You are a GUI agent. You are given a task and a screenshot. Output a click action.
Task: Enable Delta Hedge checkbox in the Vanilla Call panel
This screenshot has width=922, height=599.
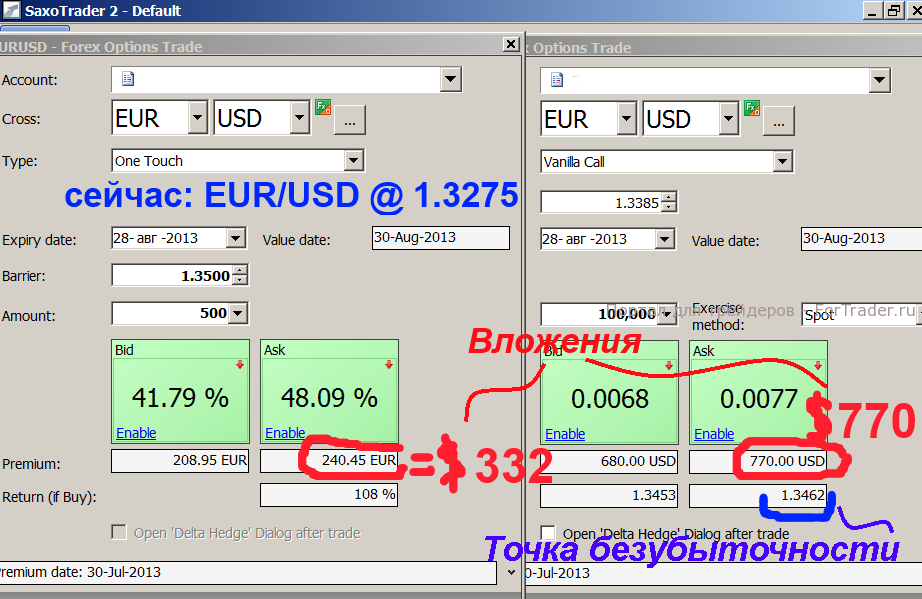[548, 533]
